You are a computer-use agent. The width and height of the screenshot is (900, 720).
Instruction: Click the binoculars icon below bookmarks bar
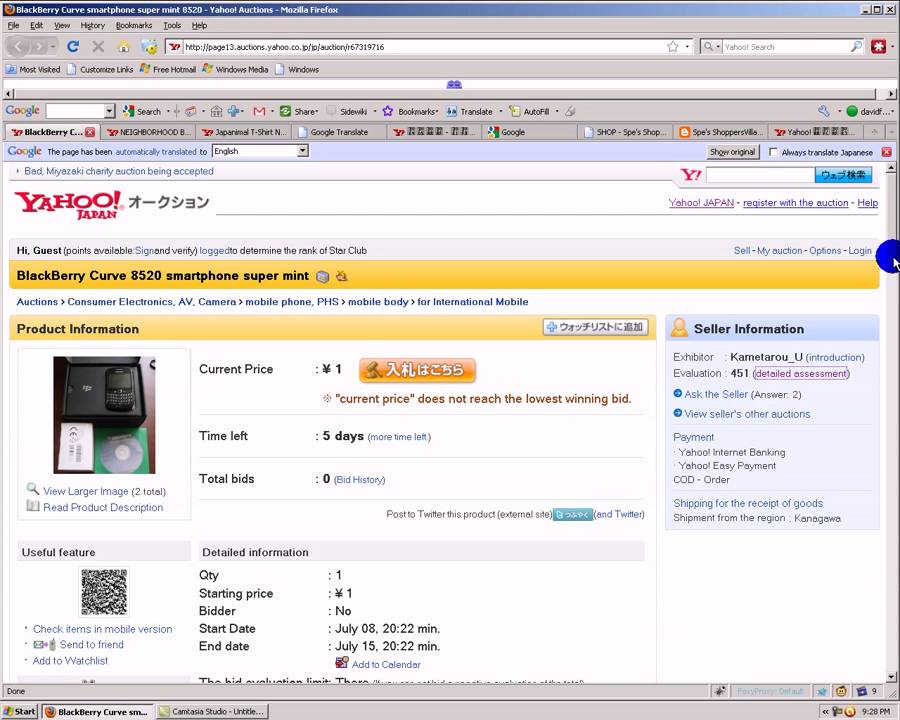tap(454, 84)
